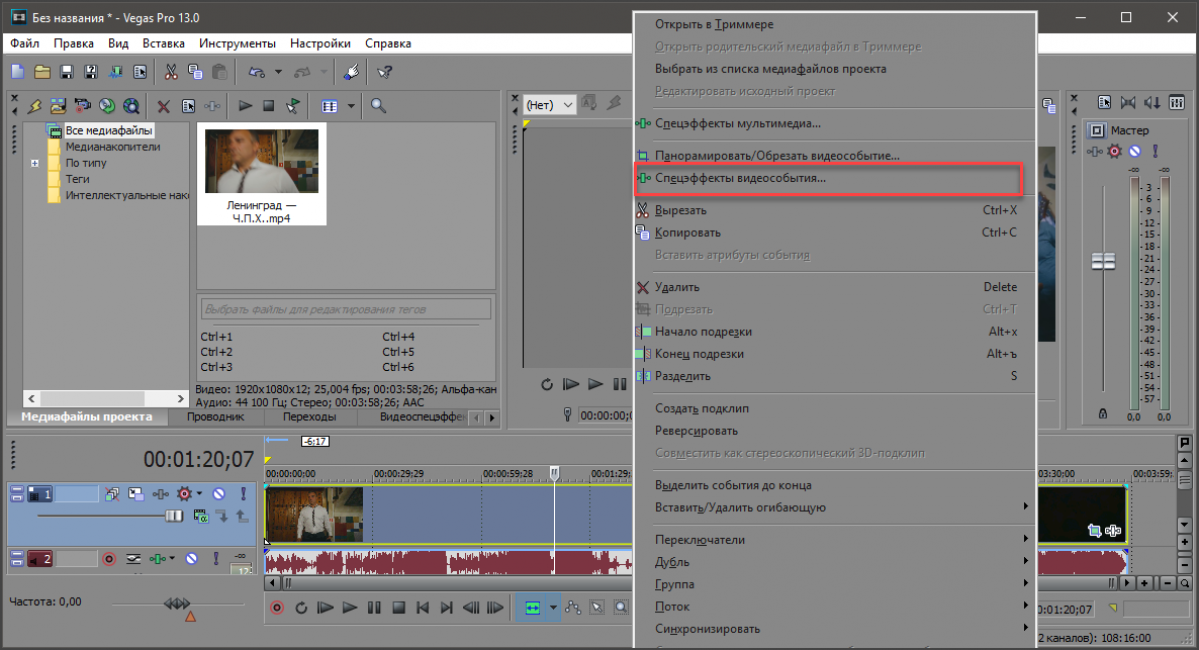This screenshot has width=1199, height=650.
Task: Click the Save project floppy icon
Action: 67,72
